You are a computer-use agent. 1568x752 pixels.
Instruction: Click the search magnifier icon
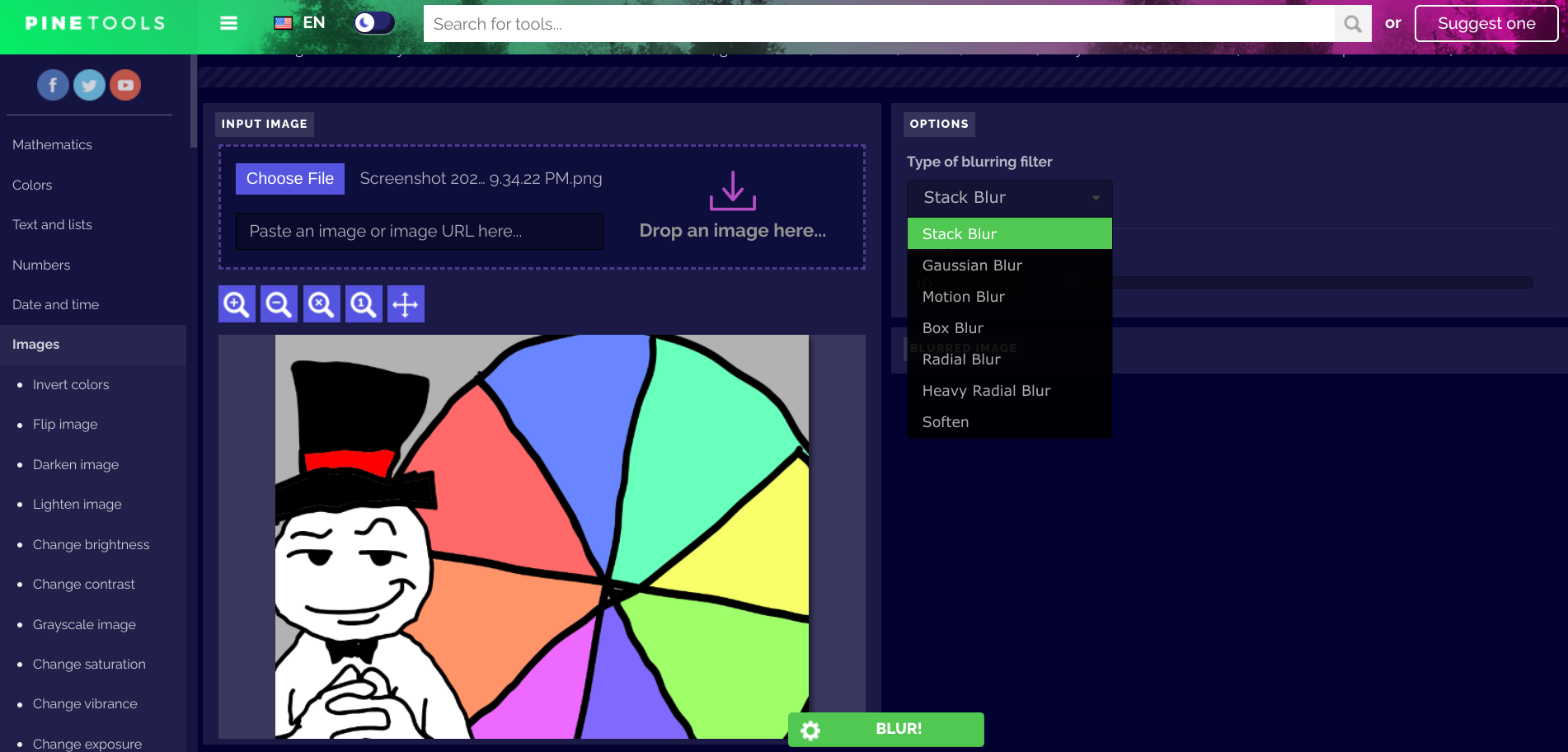(x=1353, y=24)
